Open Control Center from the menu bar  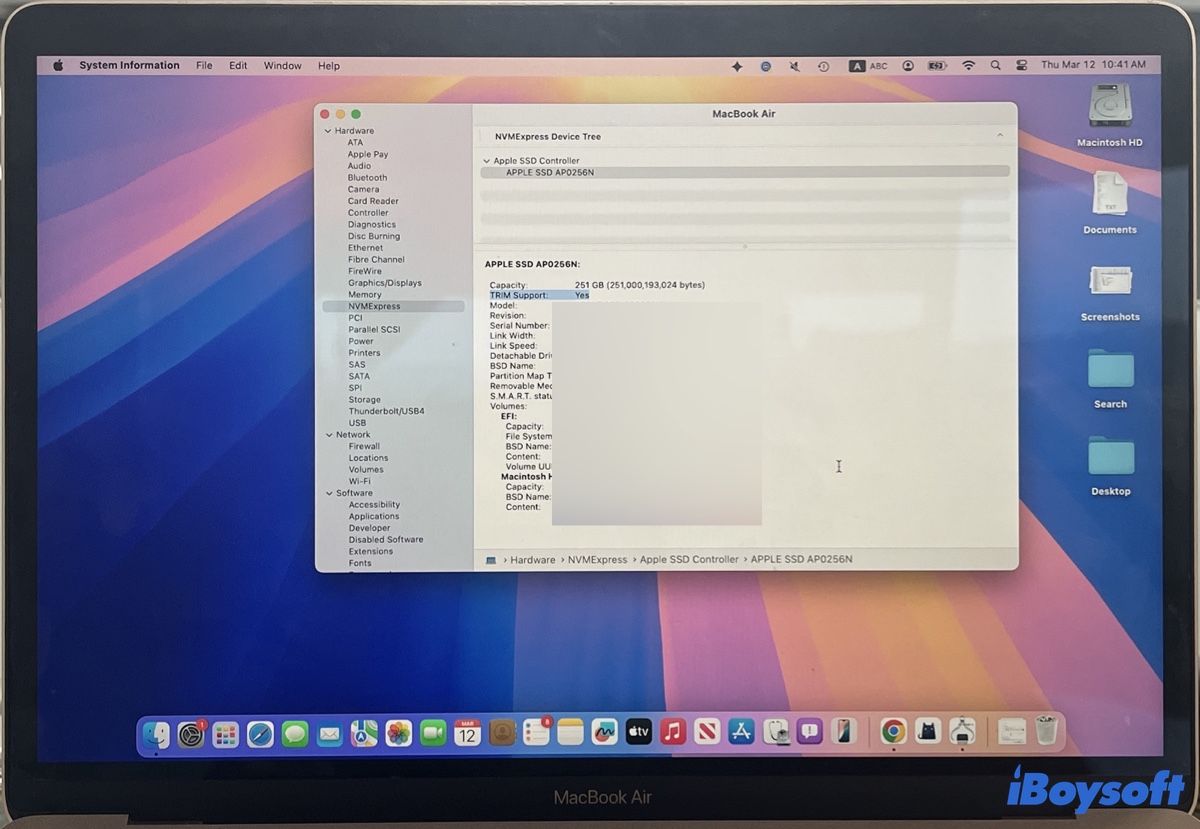pos(1021,64)
